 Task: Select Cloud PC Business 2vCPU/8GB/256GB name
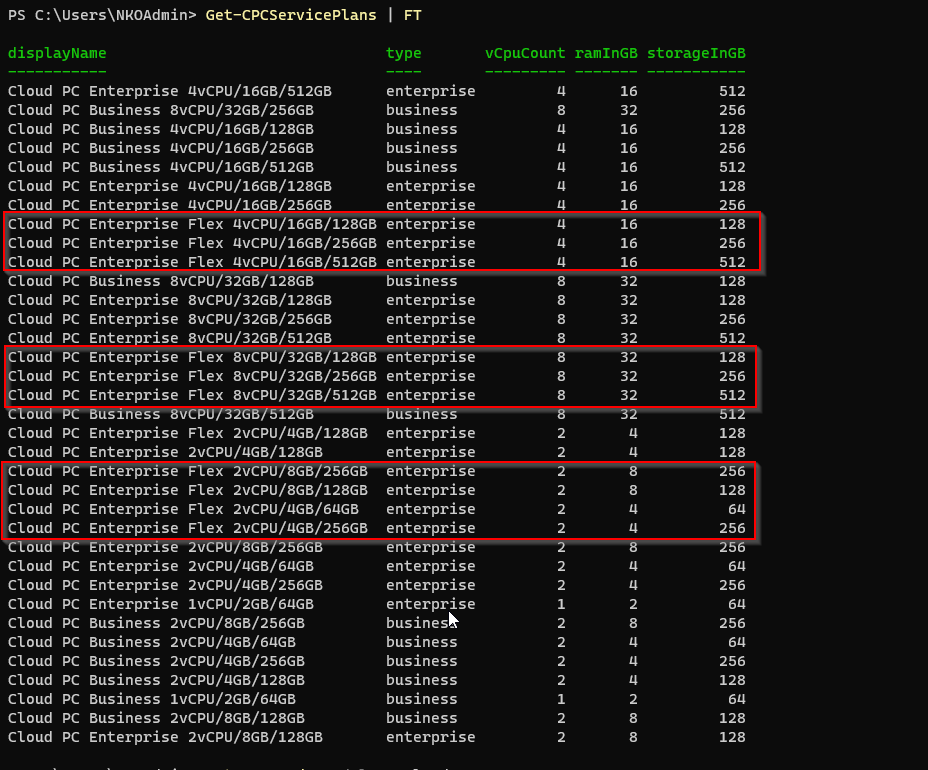[x=156, y=623]
